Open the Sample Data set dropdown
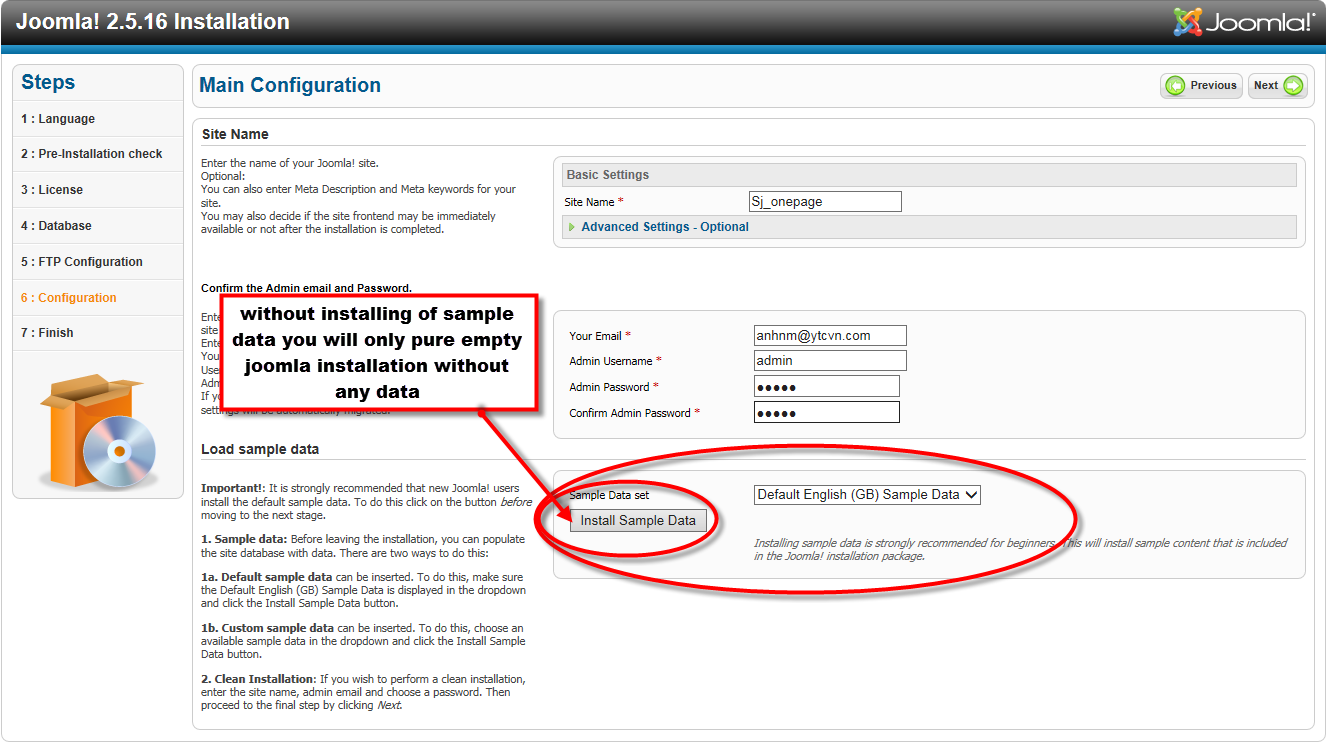Viewport: 1328px width, 744px height. (867, 494)
